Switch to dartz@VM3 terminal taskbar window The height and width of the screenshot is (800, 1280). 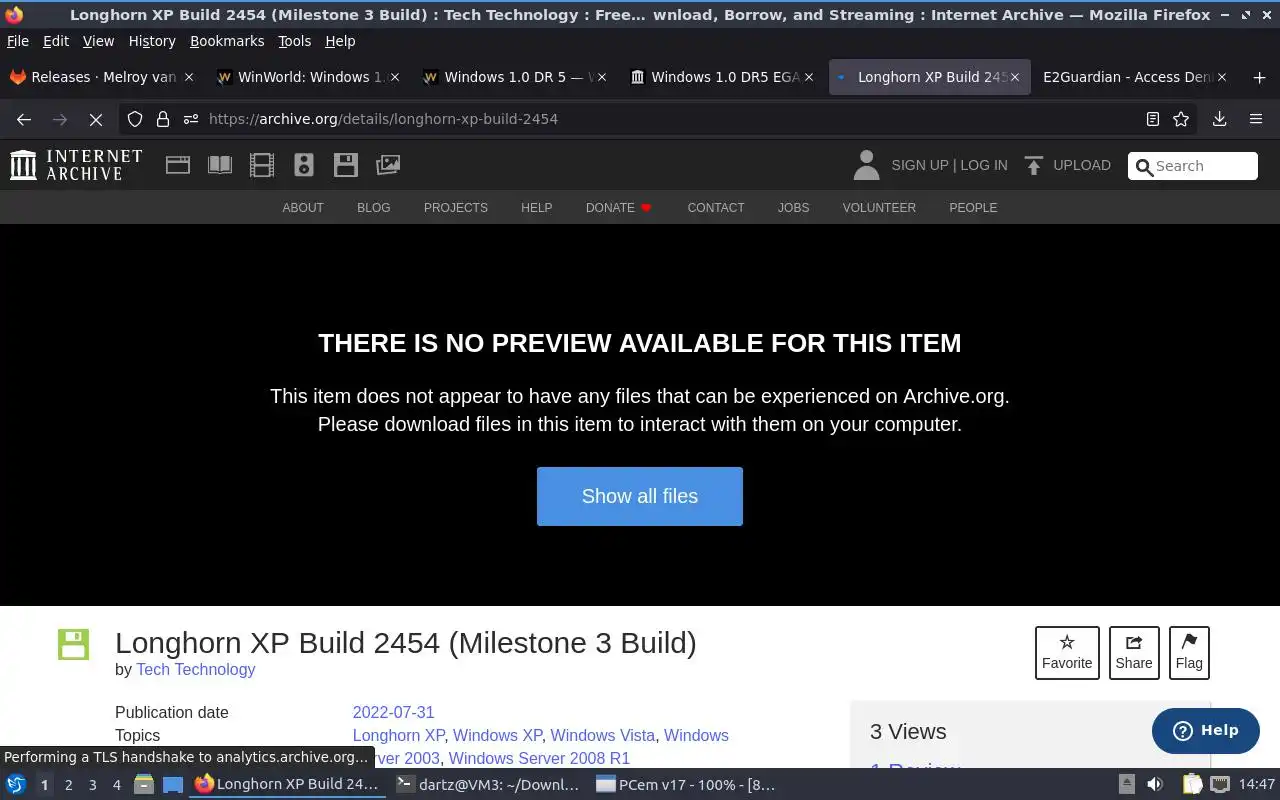tap(488, 784)
